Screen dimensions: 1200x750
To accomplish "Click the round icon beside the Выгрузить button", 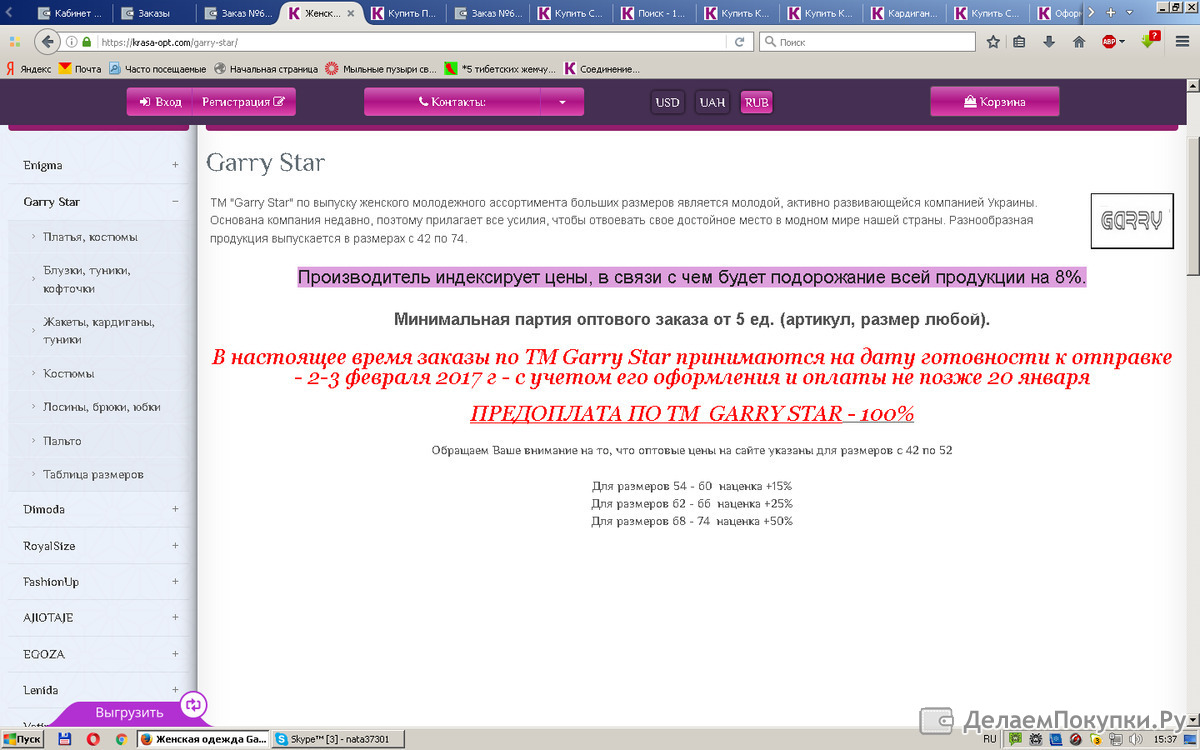I will [193, 705].
